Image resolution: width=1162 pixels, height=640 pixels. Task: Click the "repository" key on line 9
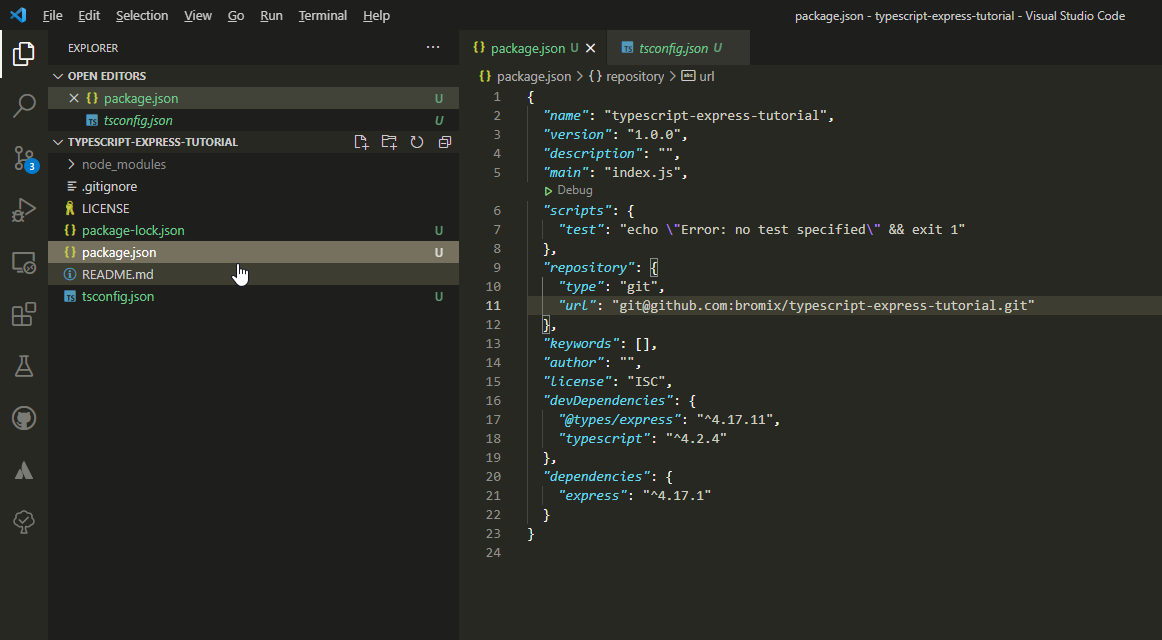coord(589,267)
